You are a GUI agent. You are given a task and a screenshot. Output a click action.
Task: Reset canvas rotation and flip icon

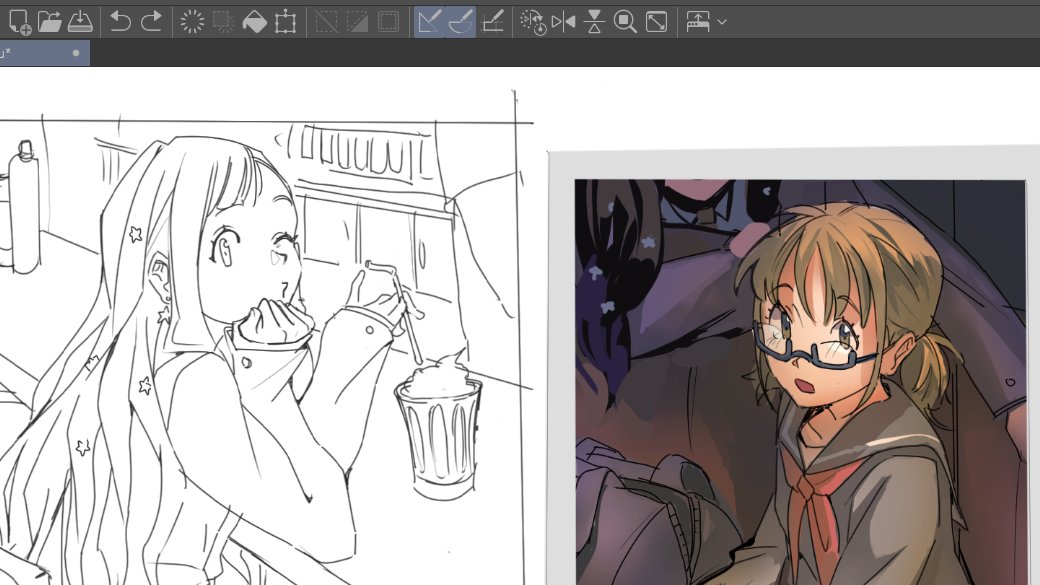click(x=533, y=22)
